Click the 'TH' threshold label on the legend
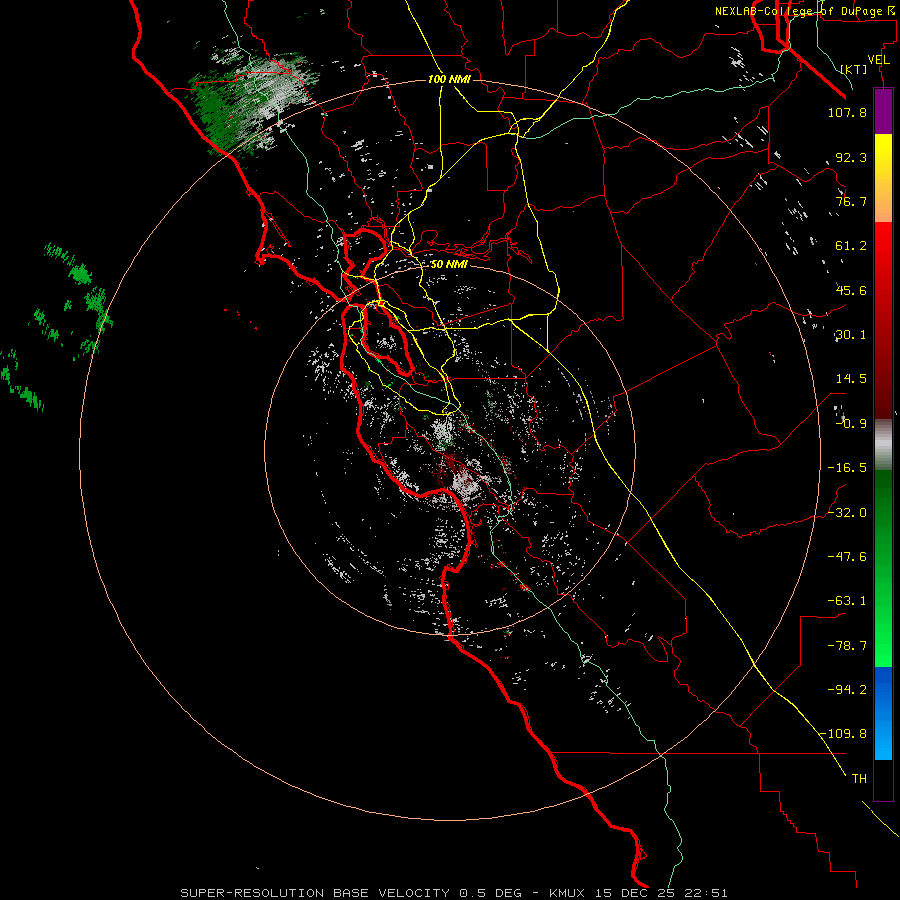Screen dimensions: 900x900 (x=859, y=779)
